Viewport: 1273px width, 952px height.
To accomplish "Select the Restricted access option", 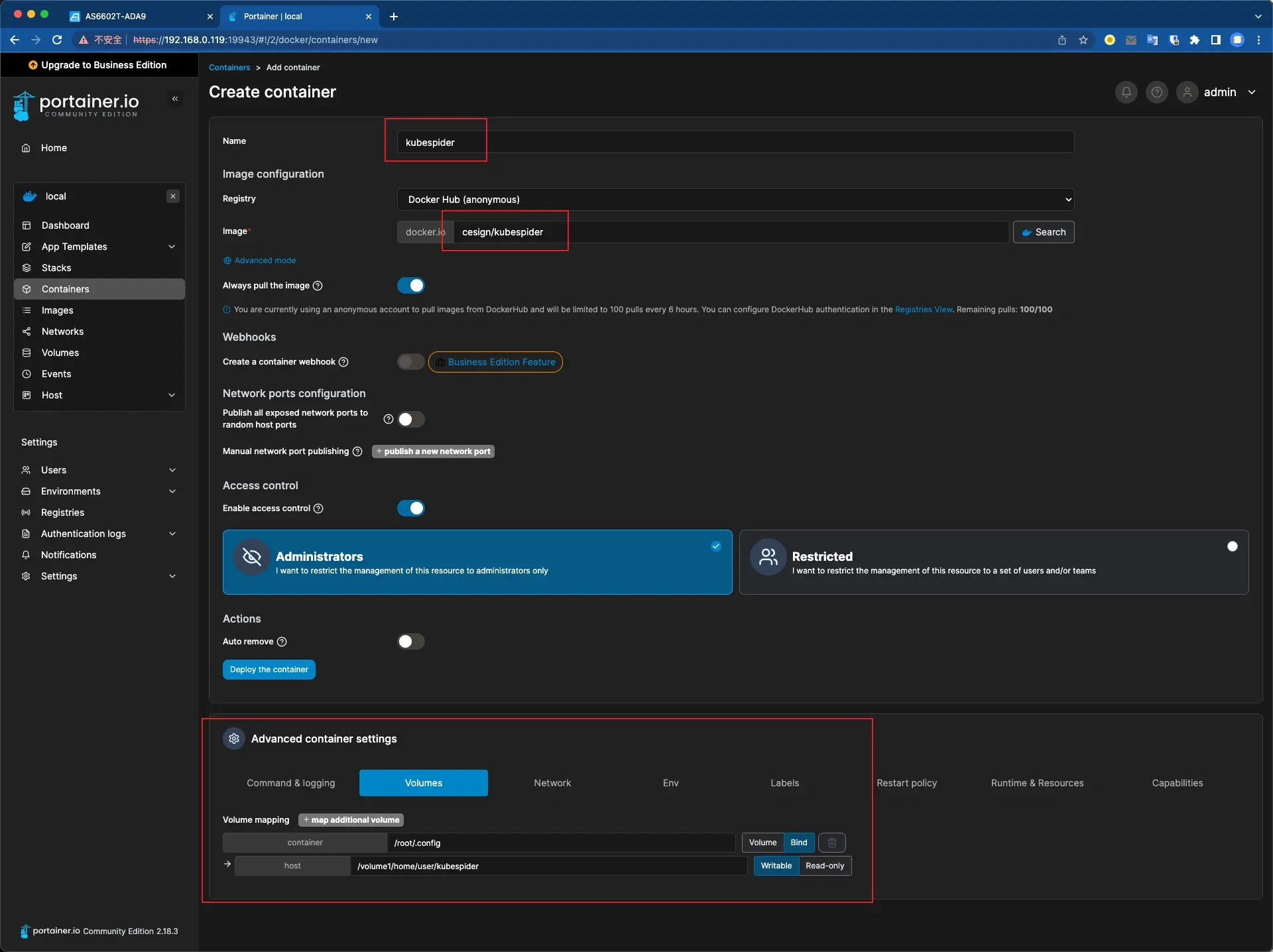I will coord(994,562).
